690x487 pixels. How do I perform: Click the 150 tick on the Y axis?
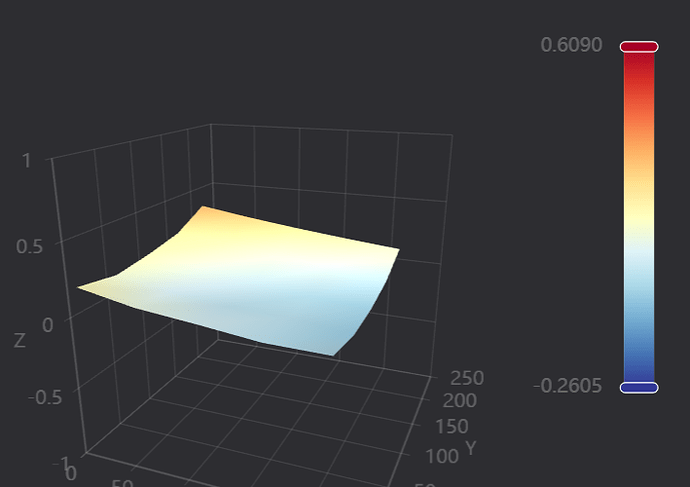[452, 427]
